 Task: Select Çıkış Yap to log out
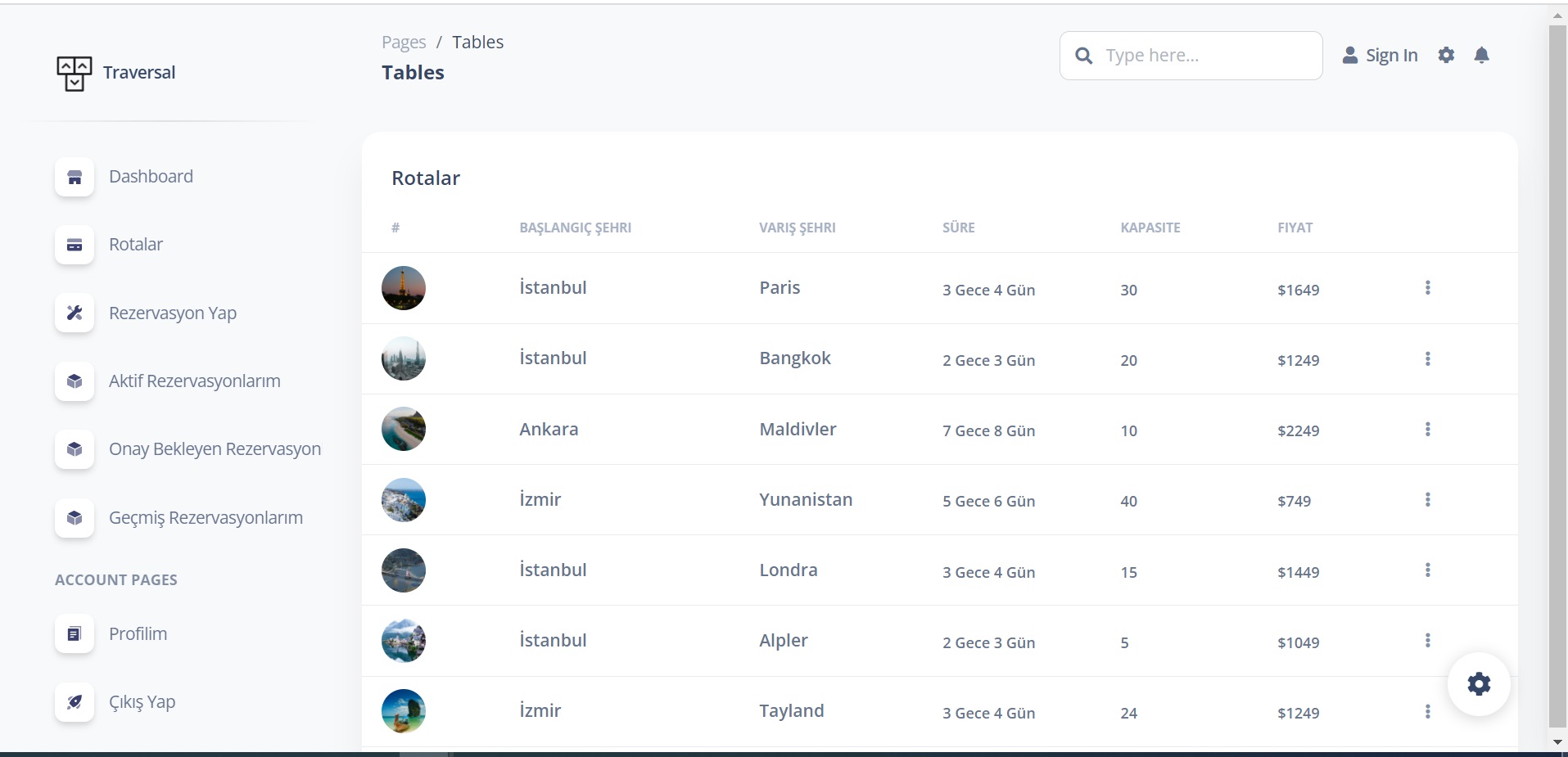pos(142,702)
